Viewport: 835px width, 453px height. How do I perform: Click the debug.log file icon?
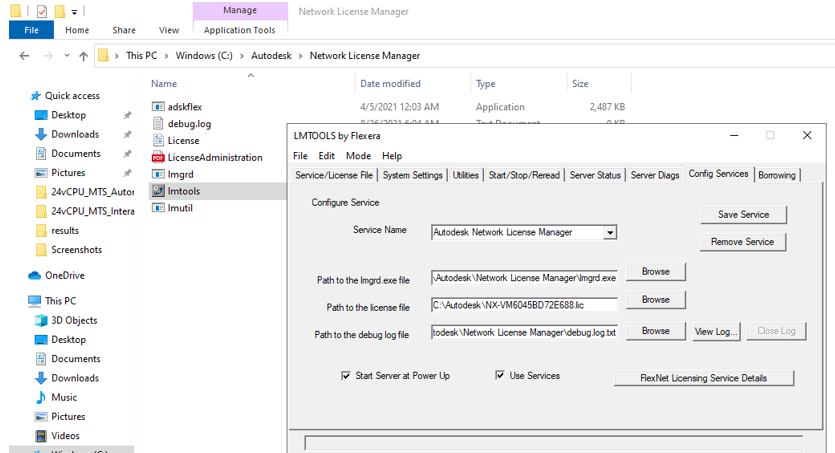[x=158, y=123]
